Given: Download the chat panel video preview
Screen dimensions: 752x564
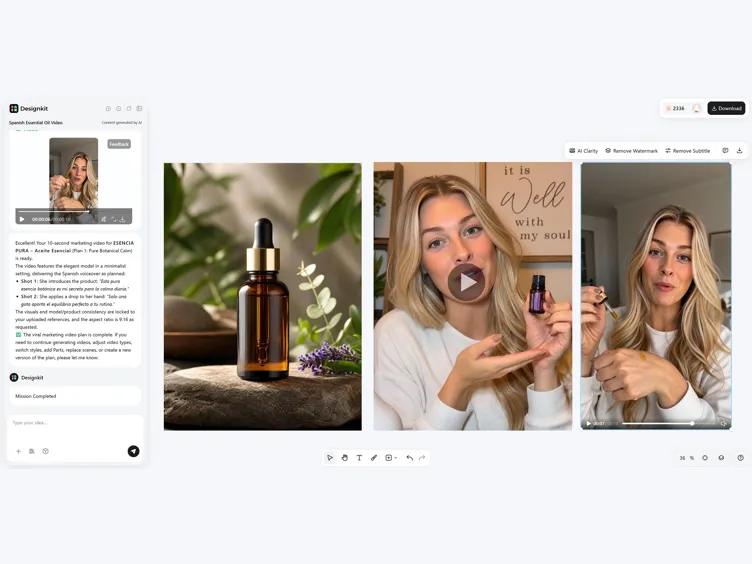Looking at the screenshot, I should pos(123,219).
